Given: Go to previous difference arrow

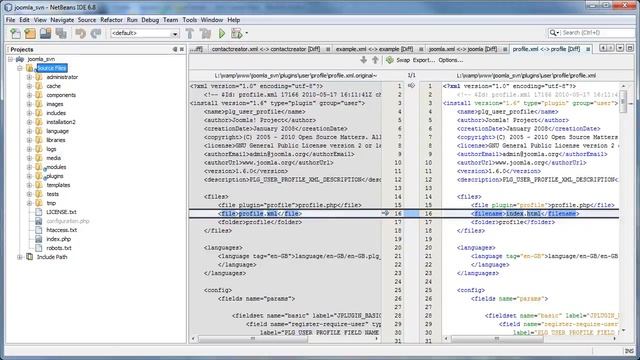Looking at the screenshot, I should tap(375, 60).
